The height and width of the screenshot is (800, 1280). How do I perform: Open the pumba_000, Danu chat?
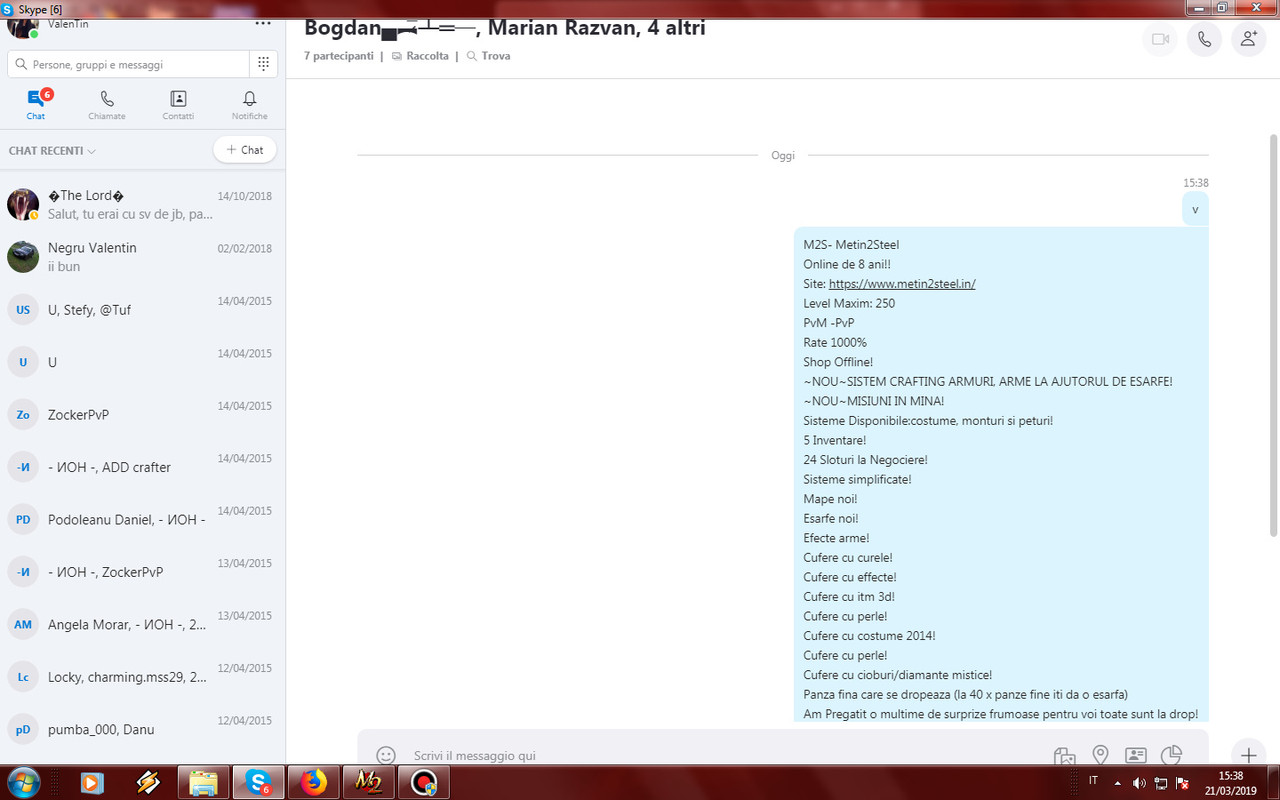point(142,730)
